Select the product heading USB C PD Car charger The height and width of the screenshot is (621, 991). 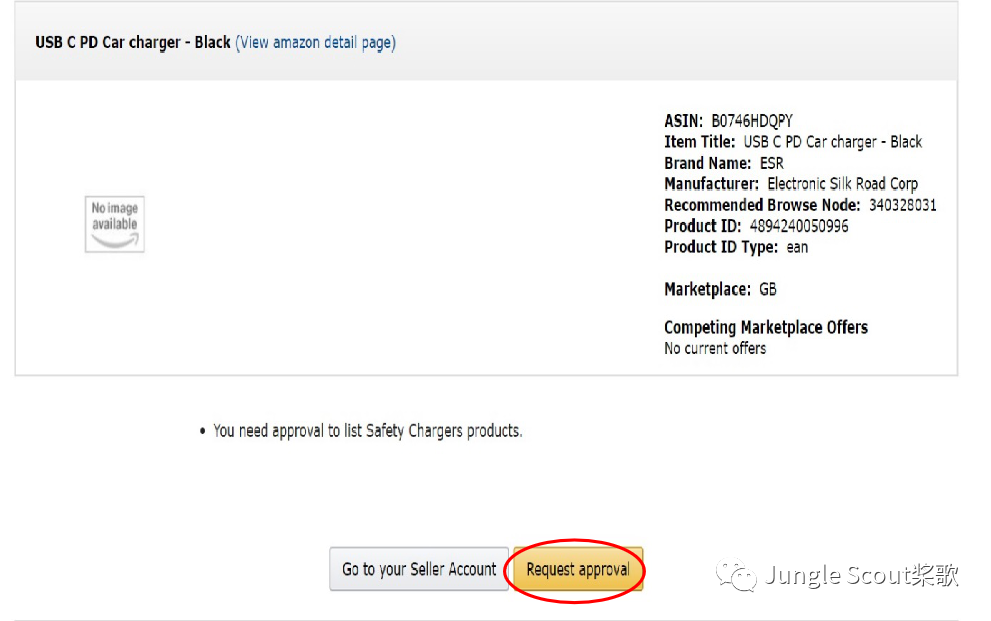click(132, 42)
